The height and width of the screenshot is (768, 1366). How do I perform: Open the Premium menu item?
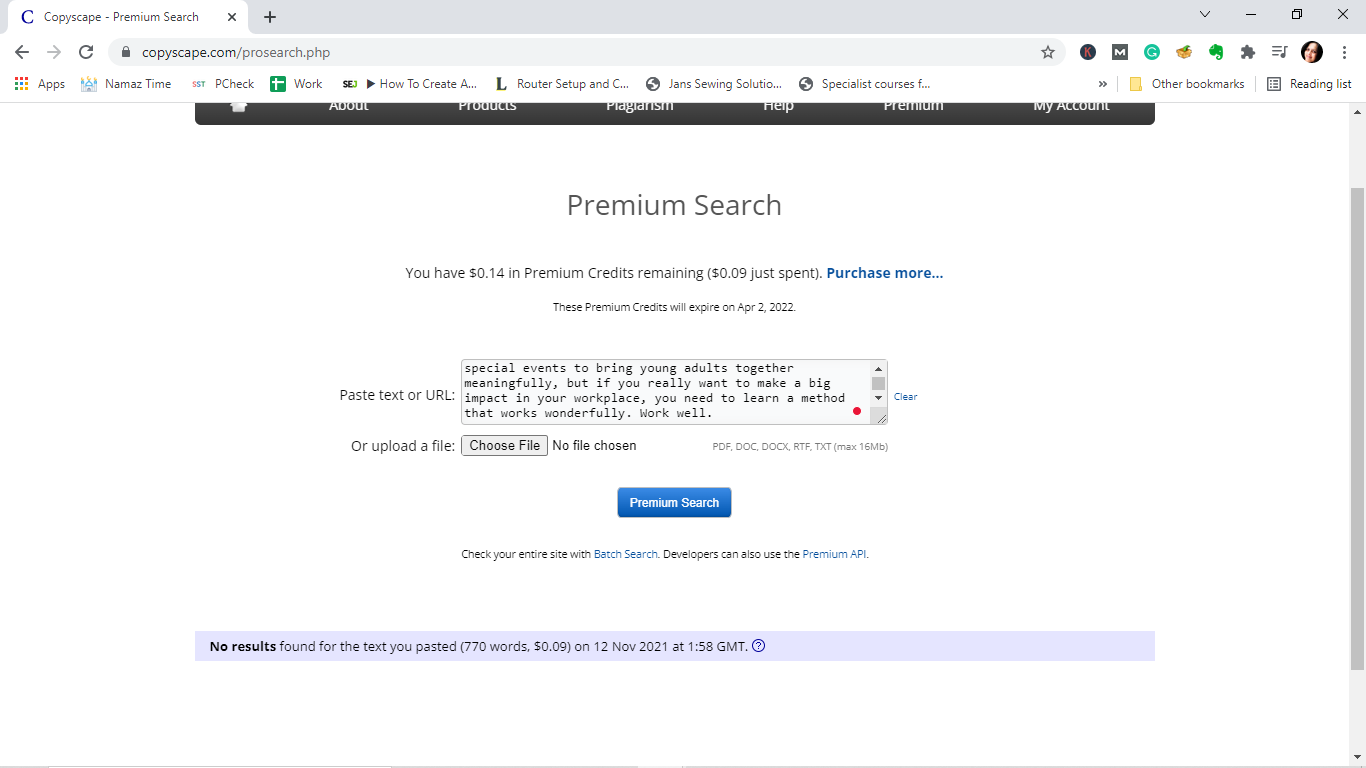(x=913, y=106)
